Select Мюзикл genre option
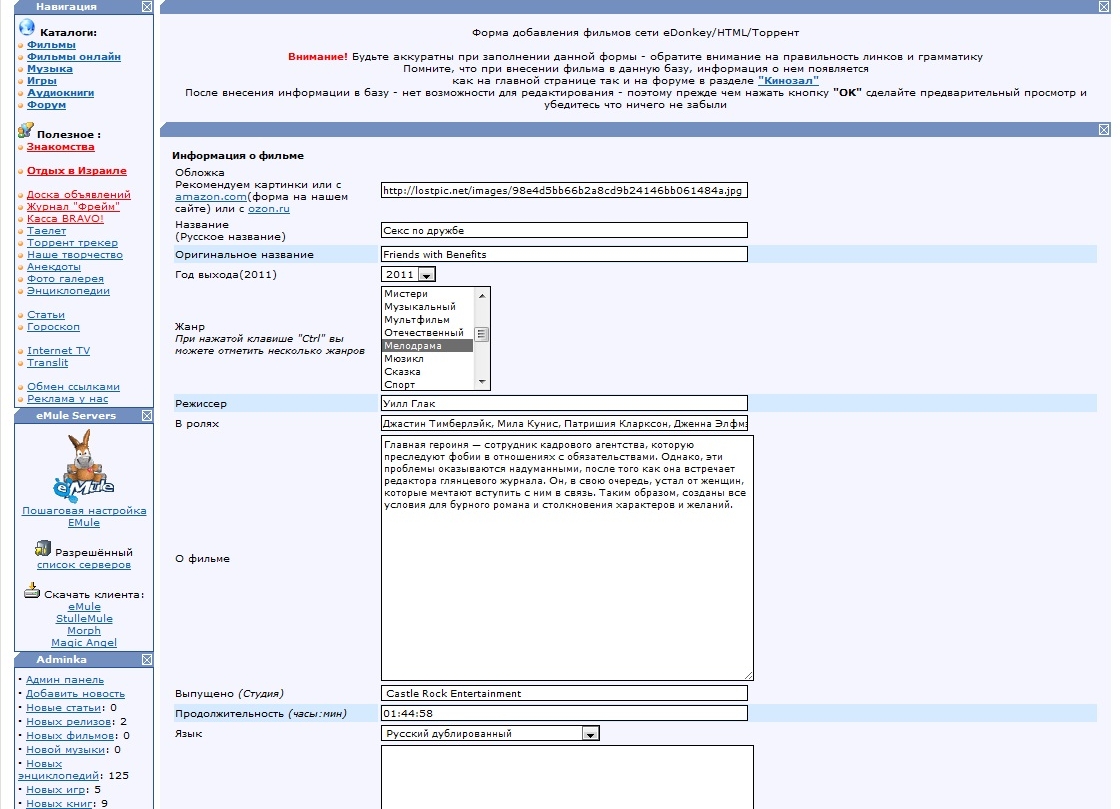 pyautogui.click(x=427, y=358)
